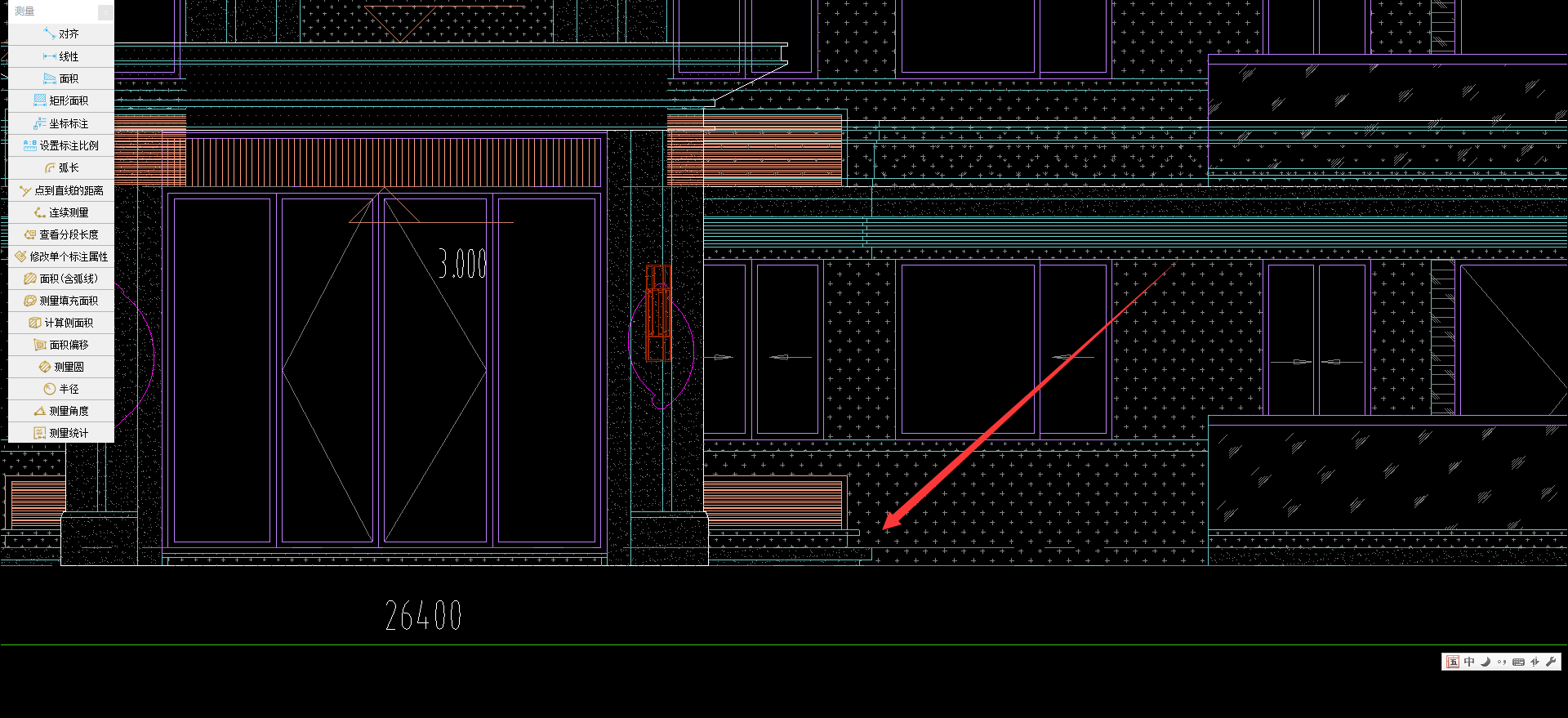Image resolution: width=1568 pixels, height=718 pixels.
Task: Open 测量统计 measurement statistics
Action: click(61, 433)
